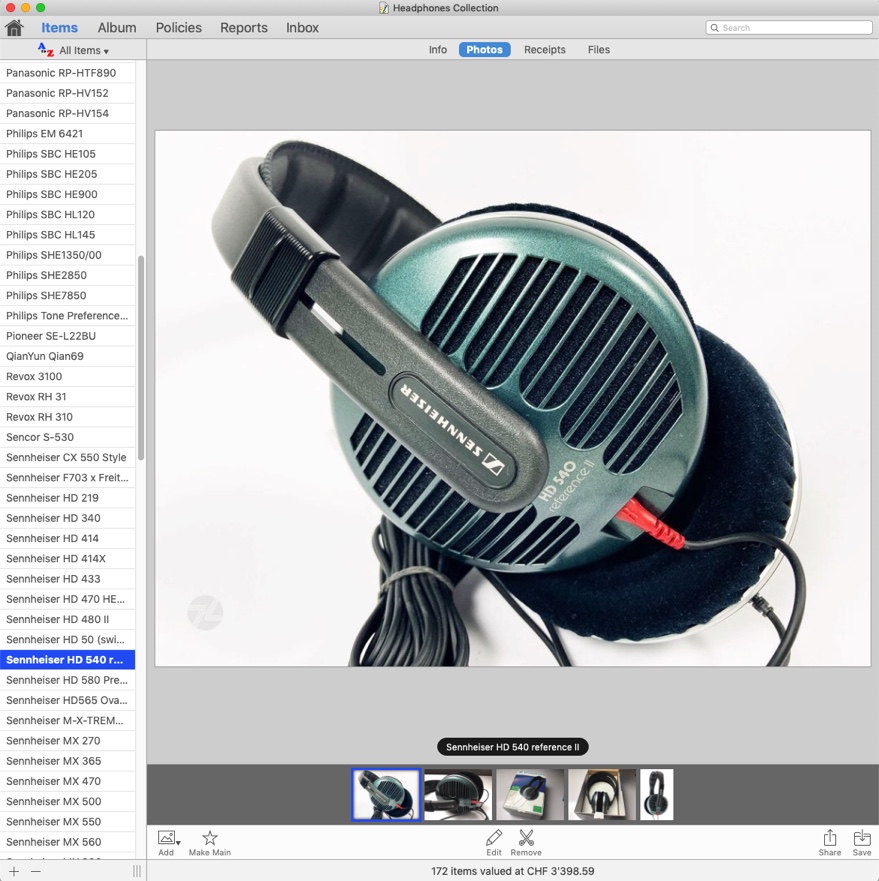The image size is (879, 881).
Task: Go to the Home screen icon
Action: pos(14,28)
